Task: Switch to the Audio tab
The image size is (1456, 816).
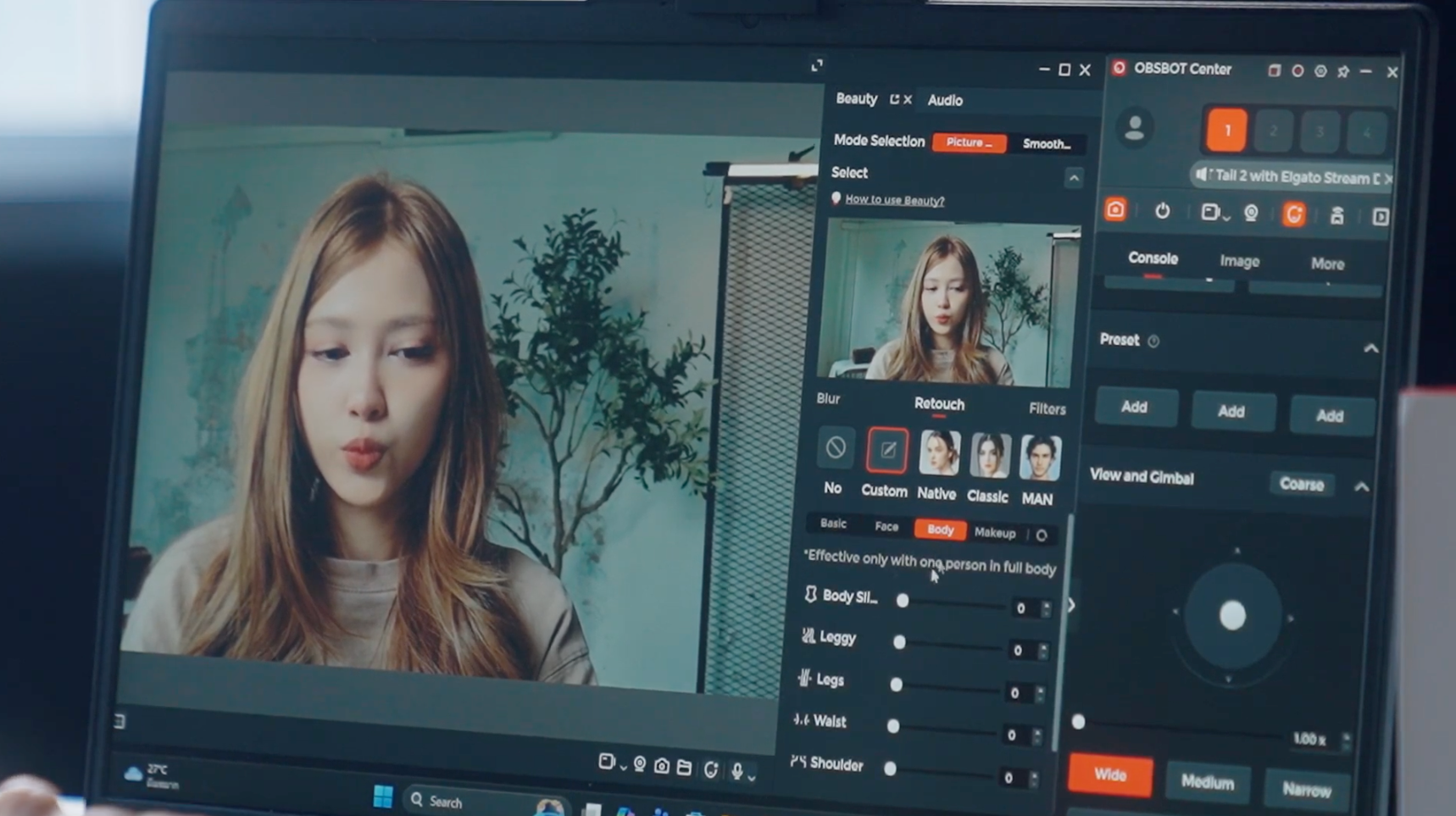Action: 945,100
